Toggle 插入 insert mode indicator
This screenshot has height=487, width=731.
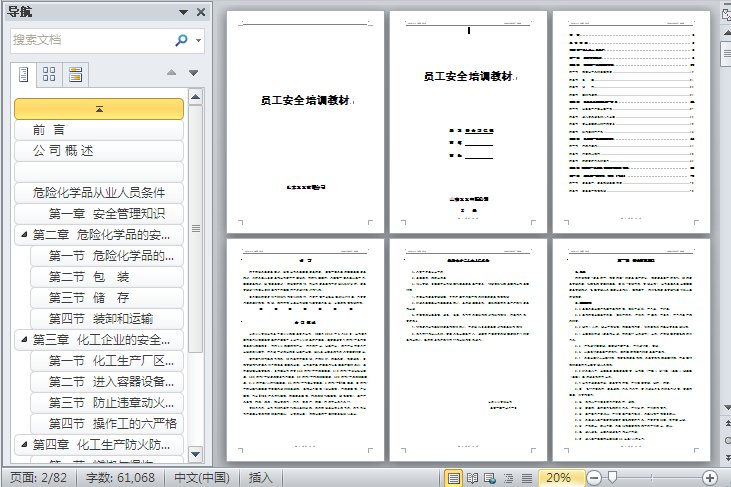tap(260, 478)
